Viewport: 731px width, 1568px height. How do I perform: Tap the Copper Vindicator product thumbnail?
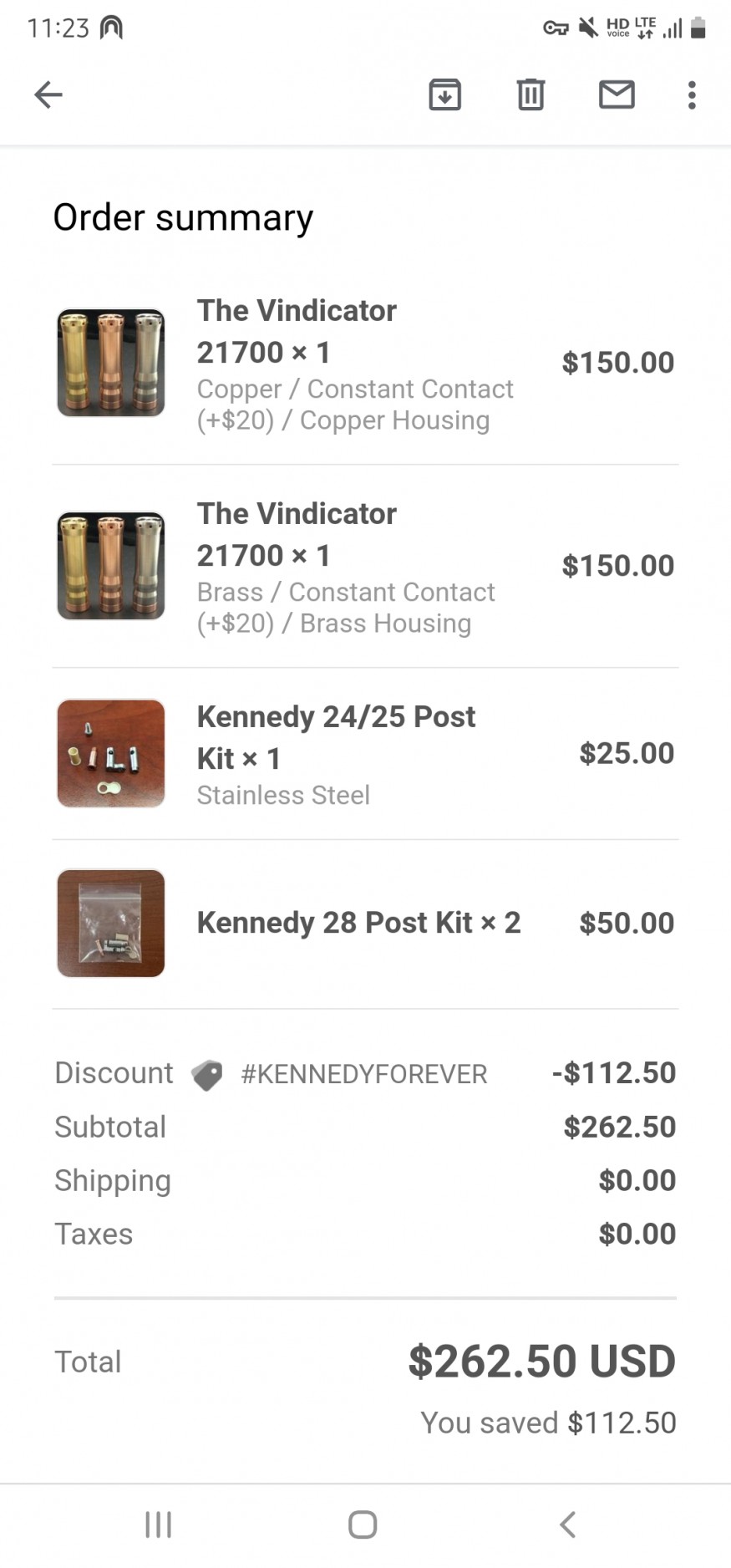tap(111, 363)
